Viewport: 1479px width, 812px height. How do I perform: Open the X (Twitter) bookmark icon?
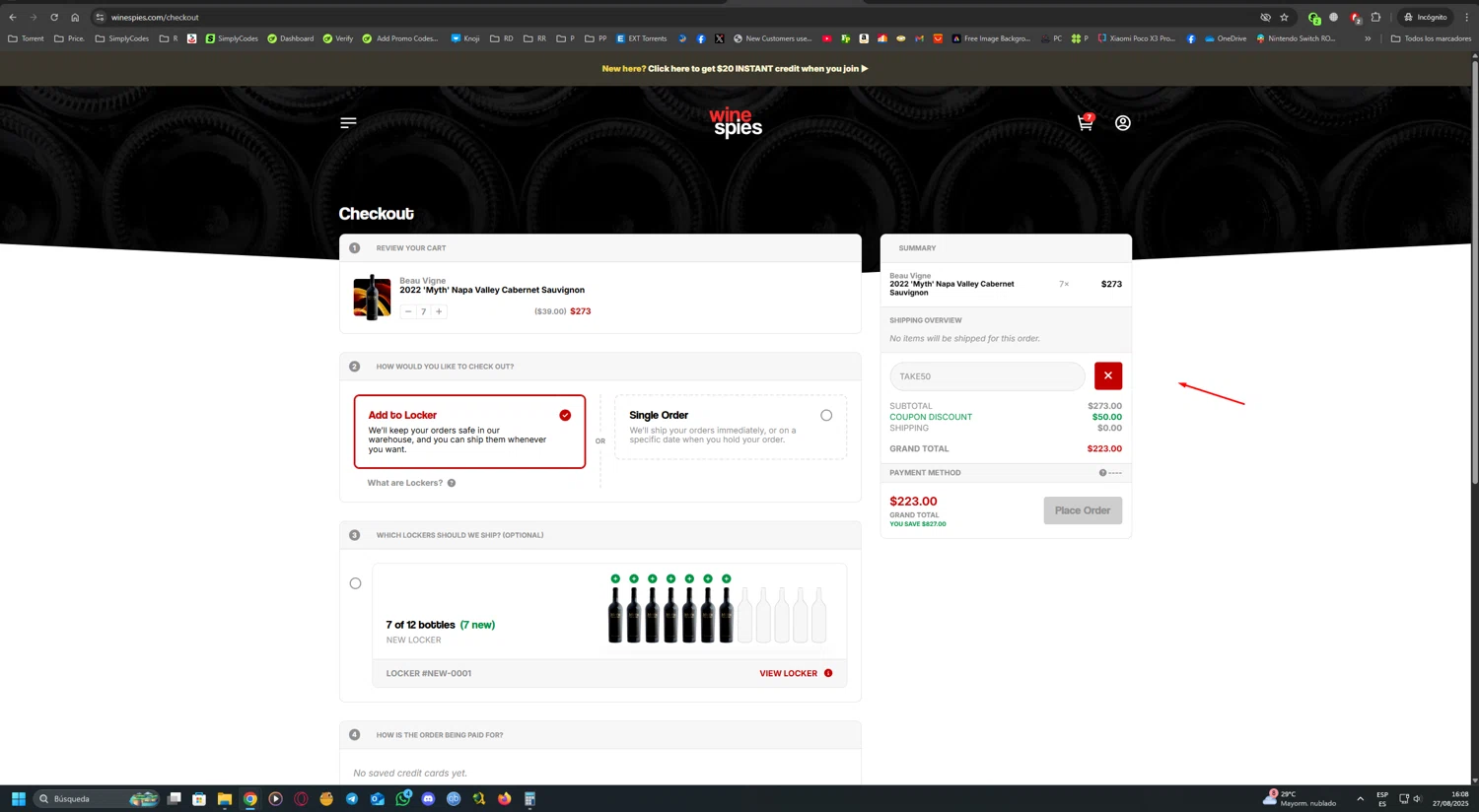(x=719, y=38)
